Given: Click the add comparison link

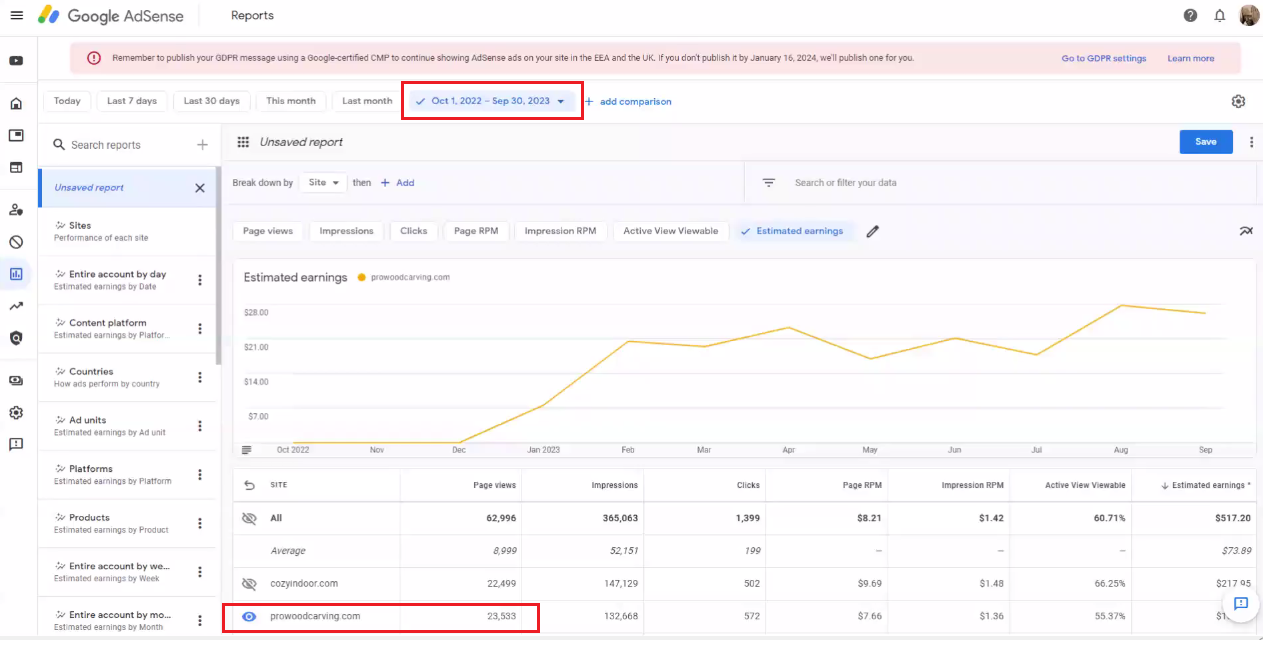Looking at the screenshot, I should [x=628, y=102].
